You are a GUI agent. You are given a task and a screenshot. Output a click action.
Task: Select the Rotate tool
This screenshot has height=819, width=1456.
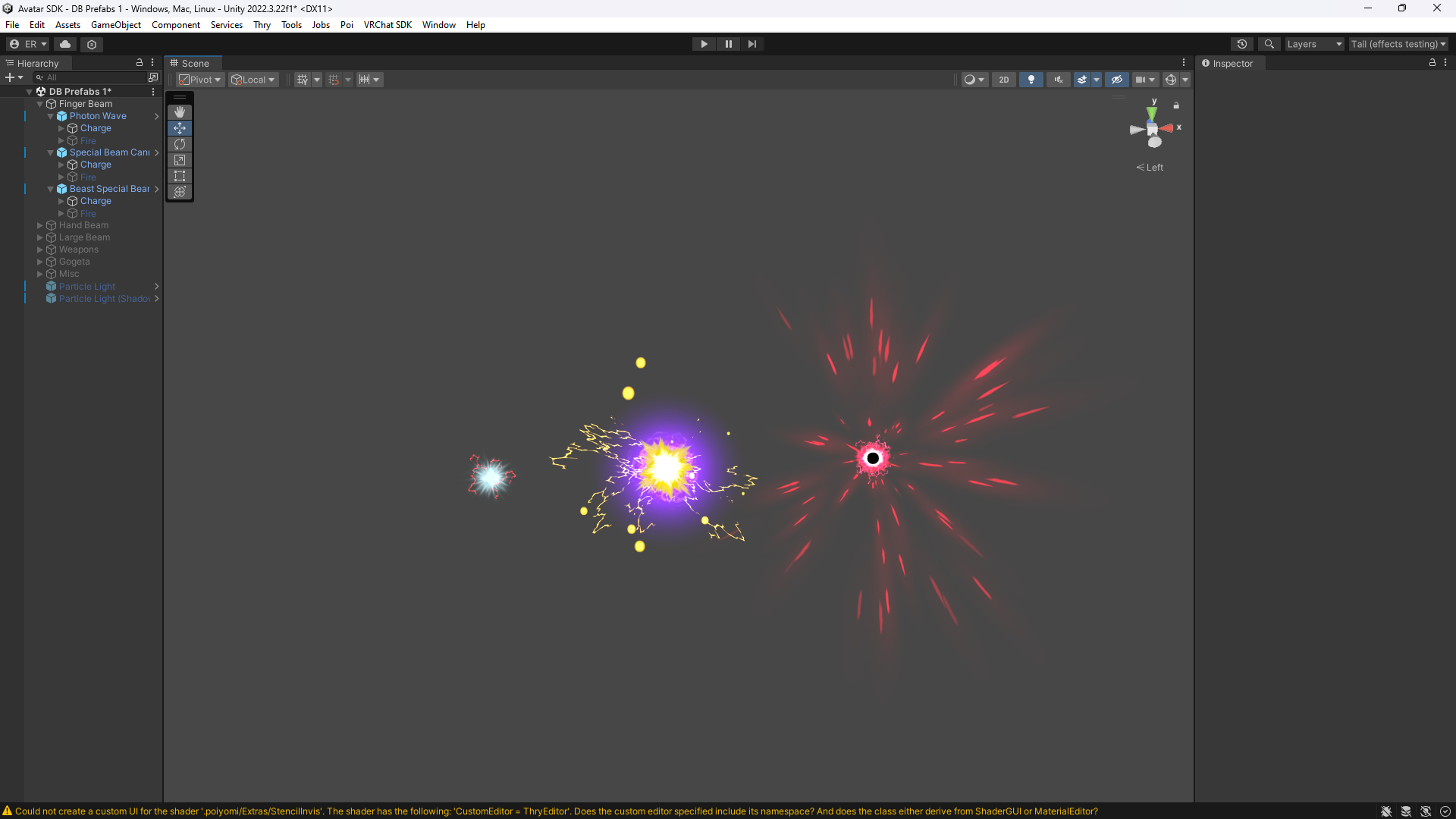click(x=180, y=144)
